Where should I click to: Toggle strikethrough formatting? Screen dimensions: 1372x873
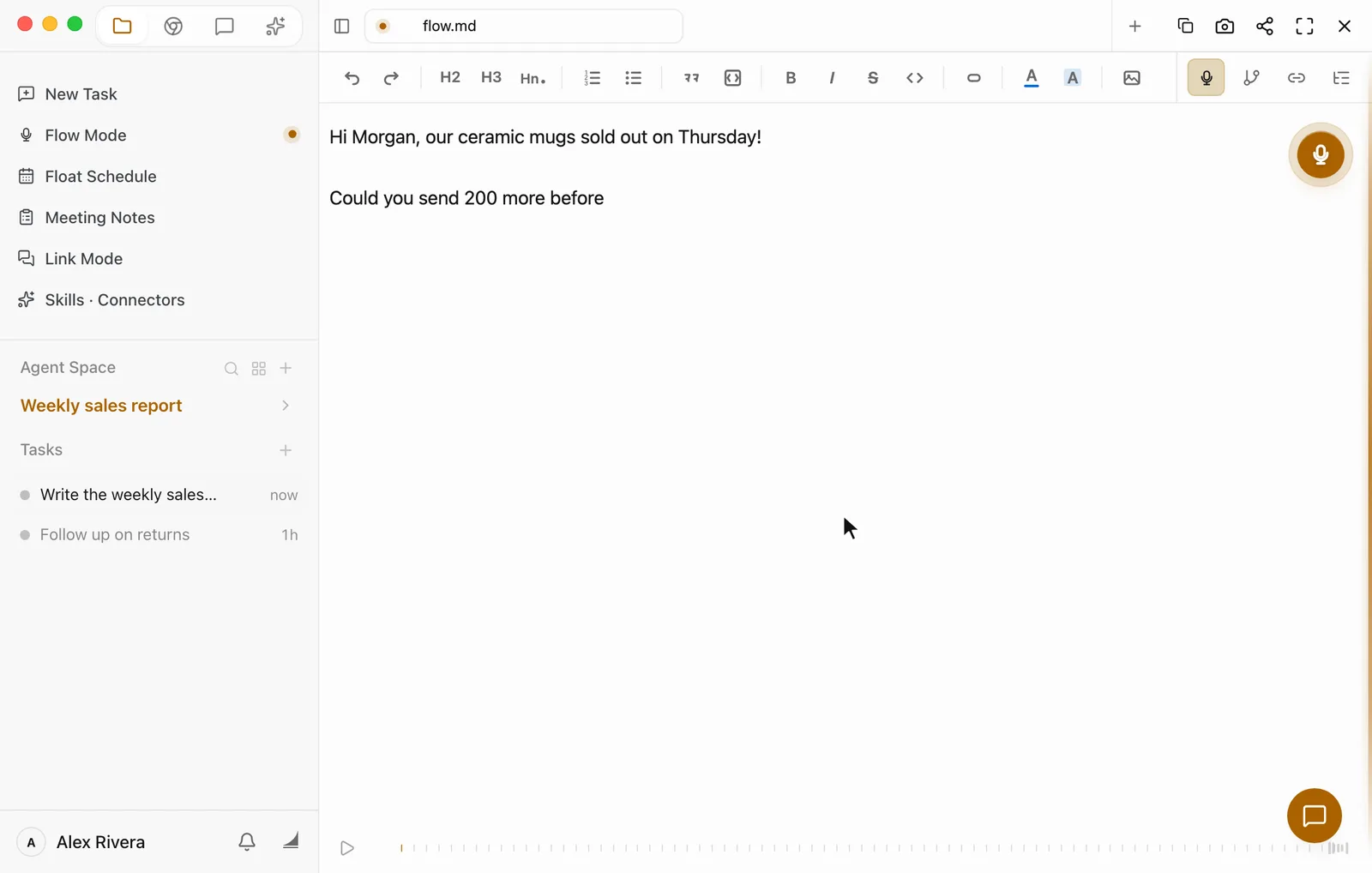873,78
